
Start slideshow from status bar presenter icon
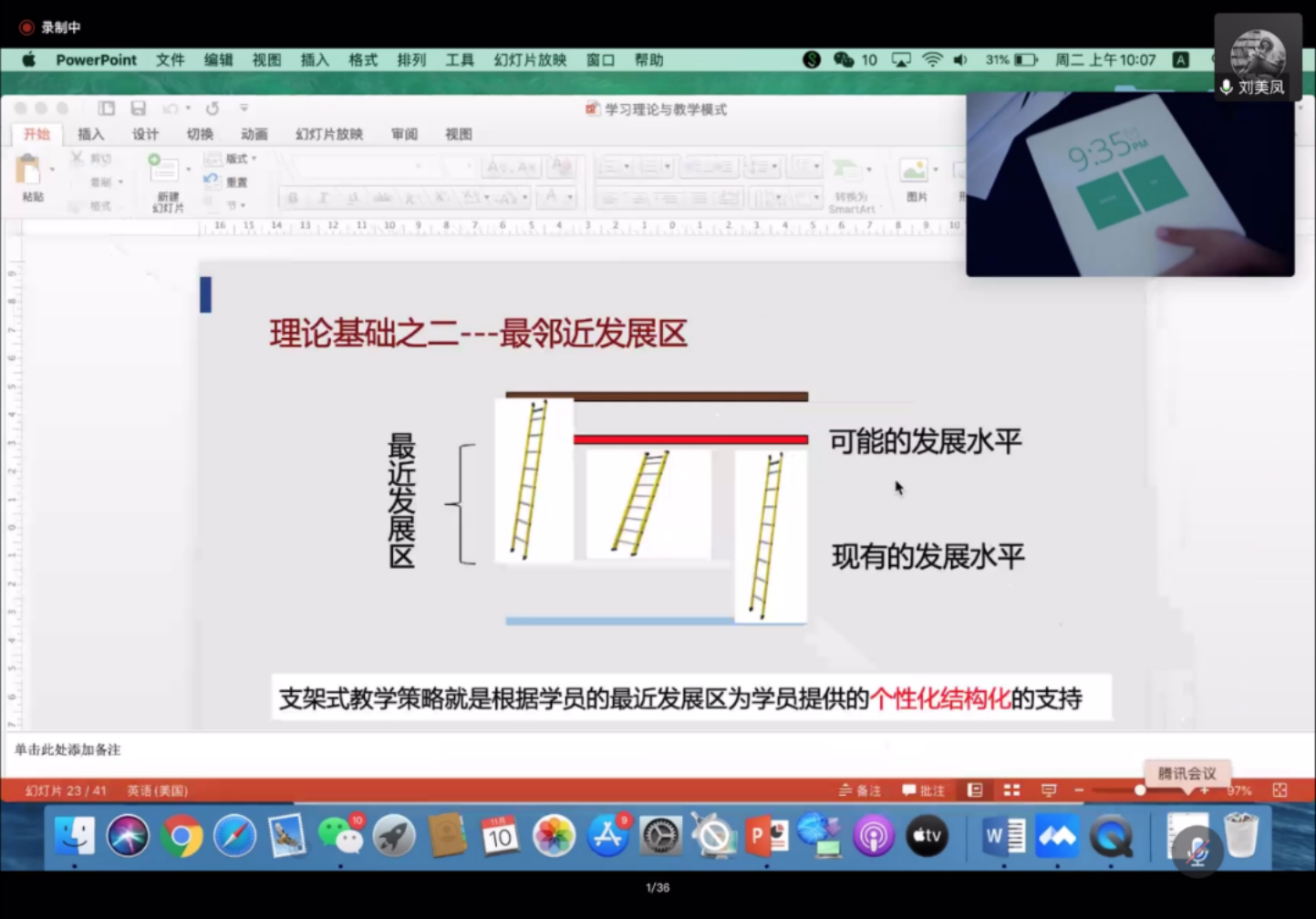pyautogui.click(x=1049, y=790)
